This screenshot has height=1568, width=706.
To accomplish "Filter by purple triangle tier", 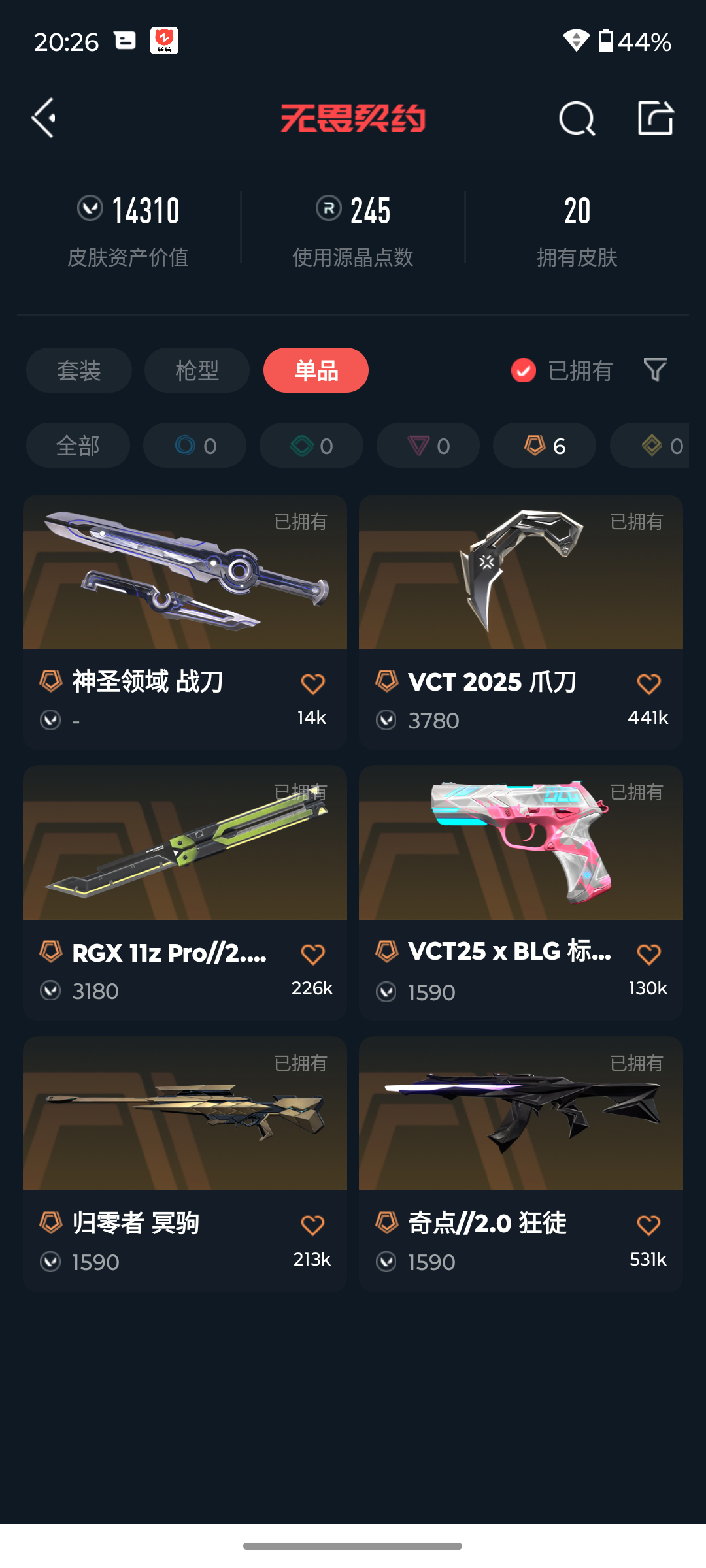I will 428,446.
